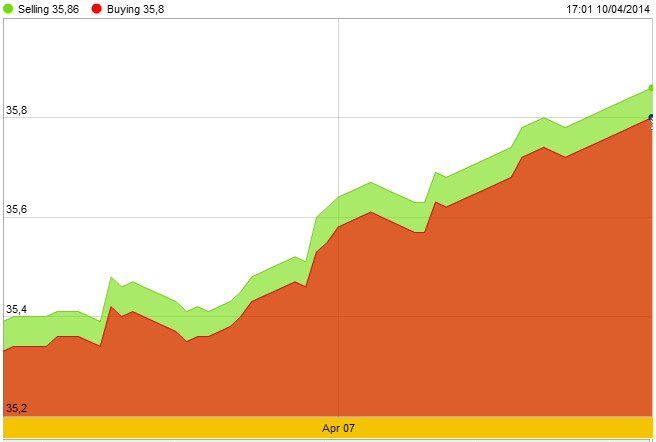Select the dark endpoint marker on Buying line
This screenshot has height=442, width=656.
point(651,118)
